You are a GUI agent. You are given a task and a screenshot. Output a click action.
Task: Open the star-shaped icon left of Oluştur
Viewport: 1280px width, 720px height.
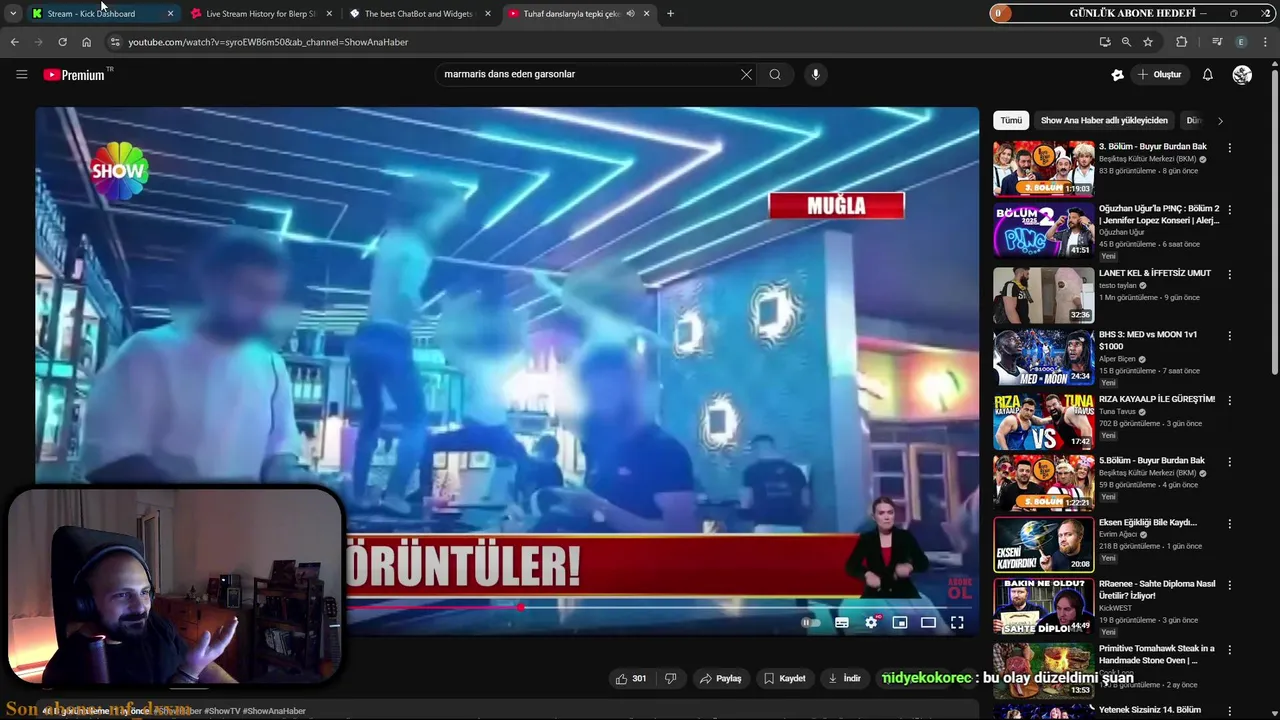(1118, 75)
